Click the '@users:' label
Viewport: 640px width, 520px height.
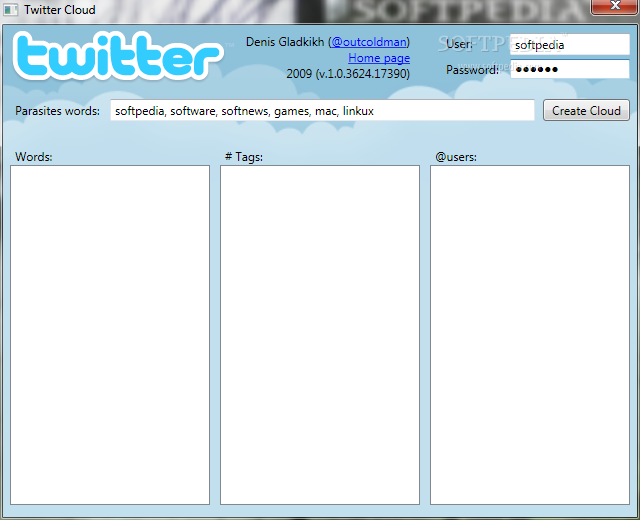pyautogui.click(x=456, y=157)
